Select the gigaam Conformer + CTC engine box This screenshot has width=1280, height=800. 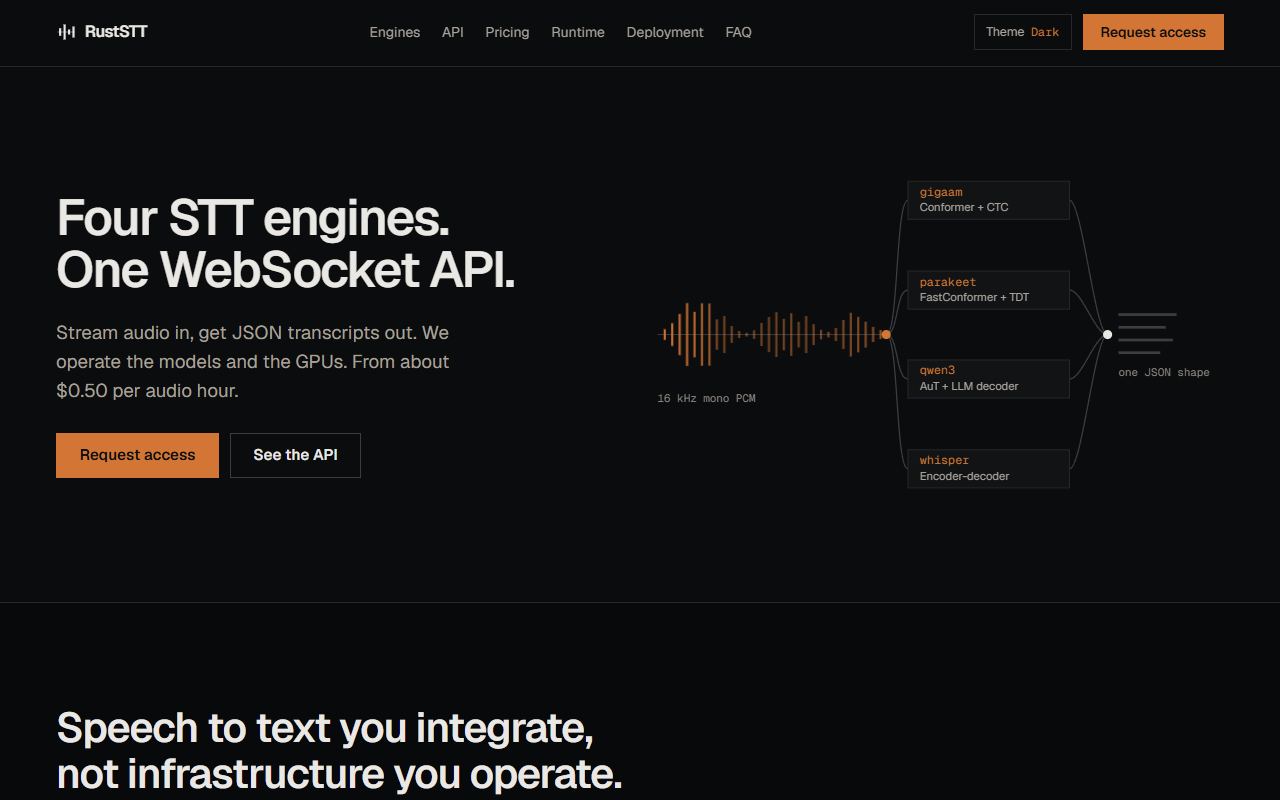tap(988, 200)
